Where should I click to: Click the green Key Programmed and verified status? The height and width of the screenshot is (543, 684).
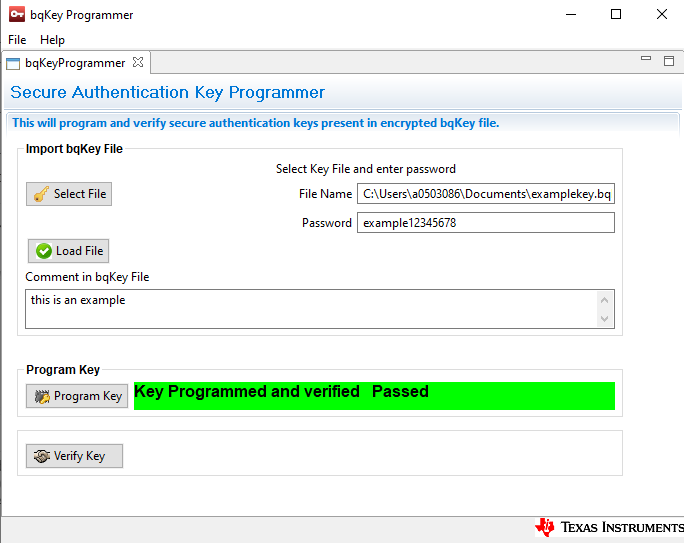374,396
